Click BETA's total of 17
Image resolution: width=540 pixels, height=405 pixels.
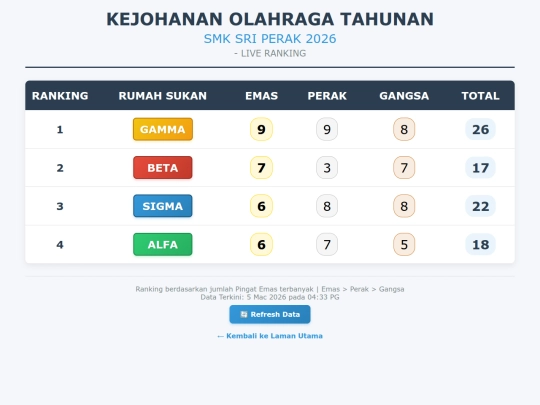pyautogui.click(x=480, y=168)
